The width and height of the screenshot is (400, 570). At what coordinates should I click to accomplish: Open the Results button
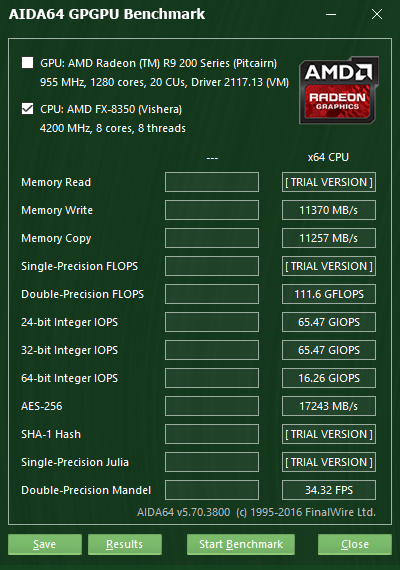pos(125,544)
